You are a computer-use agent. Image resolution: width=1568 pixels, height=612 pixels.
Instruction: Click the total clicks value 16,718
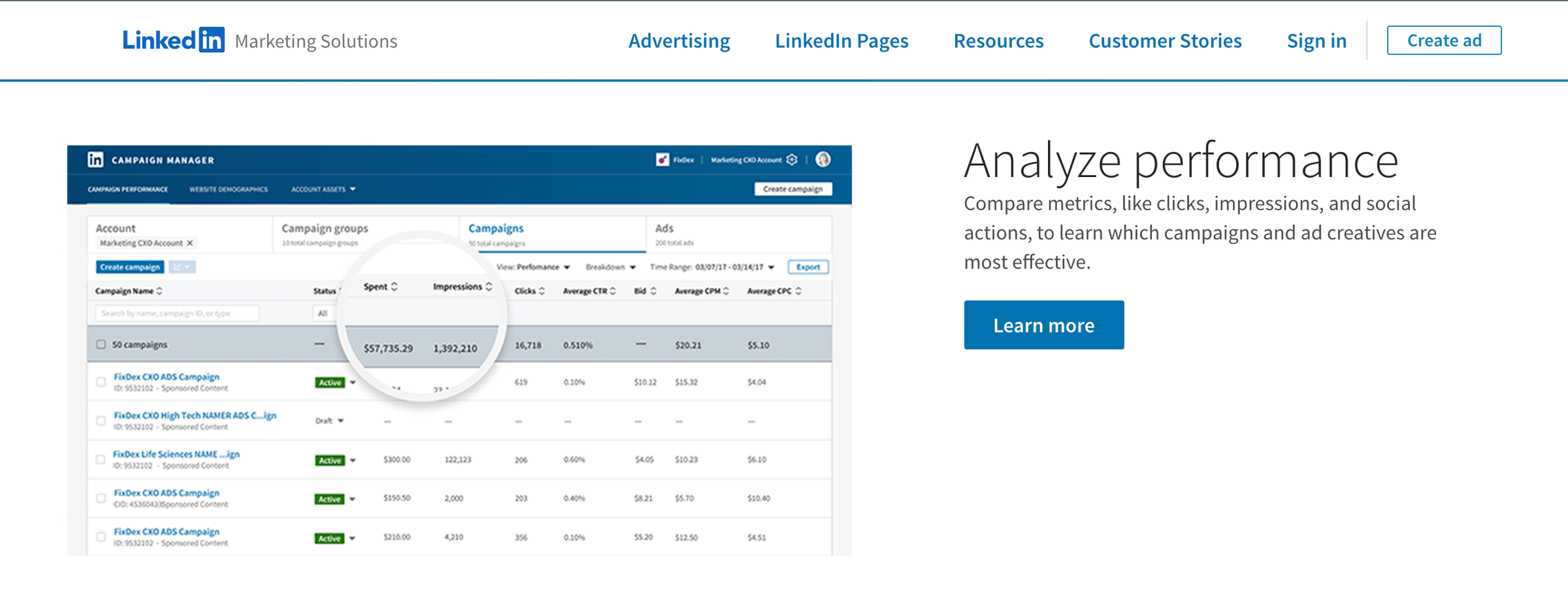(528, 345)
